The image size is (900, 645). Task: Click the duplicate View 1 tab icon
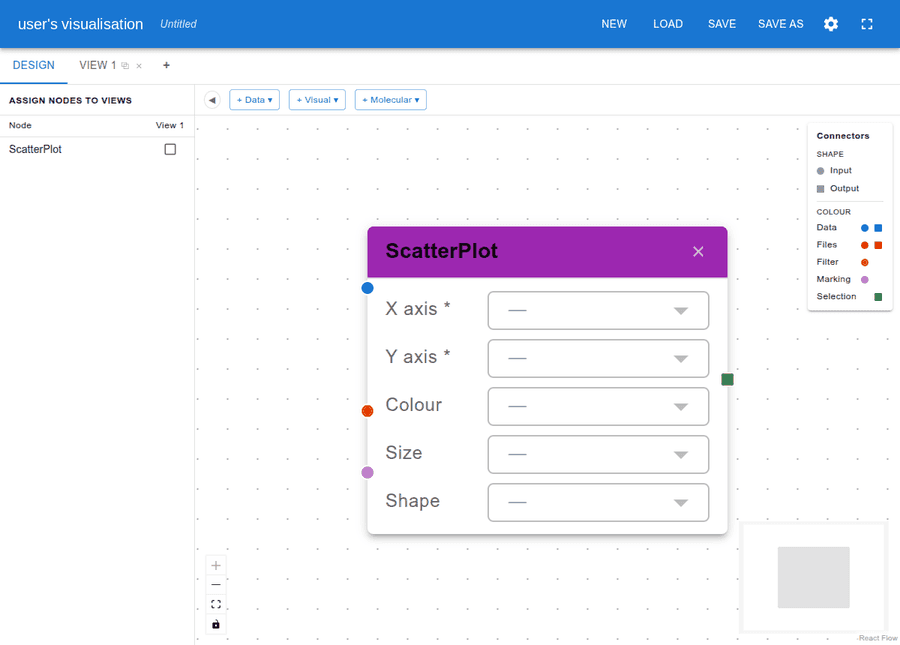(x=125, y=65)
